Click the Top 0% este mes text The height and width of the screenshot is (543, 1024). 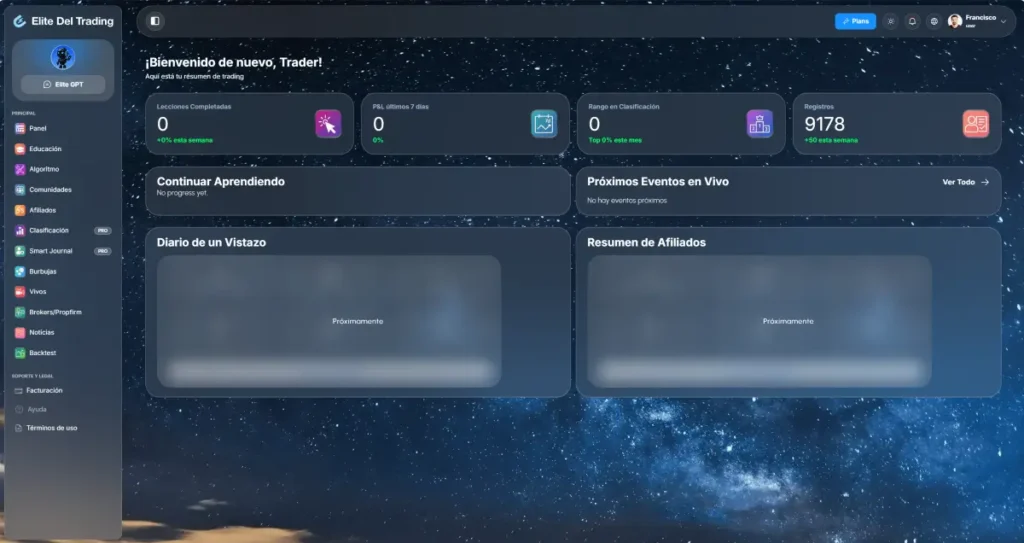tap(615, 140)
